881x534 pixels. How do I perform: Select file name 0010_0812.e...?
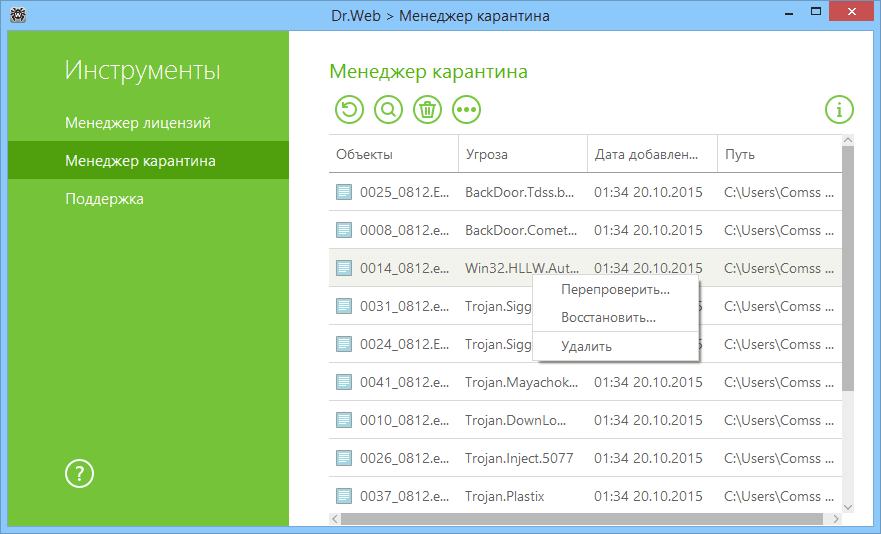(x=405, y=420)
